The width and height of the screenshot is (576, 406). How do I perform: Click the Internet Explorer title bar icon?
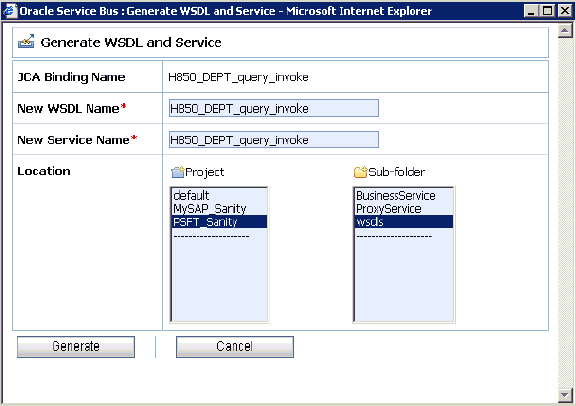point(10,11)
